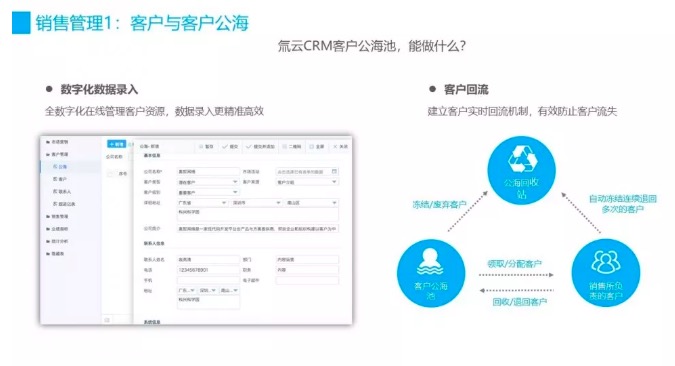Image resolution: width=675 pixels, height=366 pixels.
Task: Expand the 客户管理 folder in sidebar
Action: tap(57, 154)
